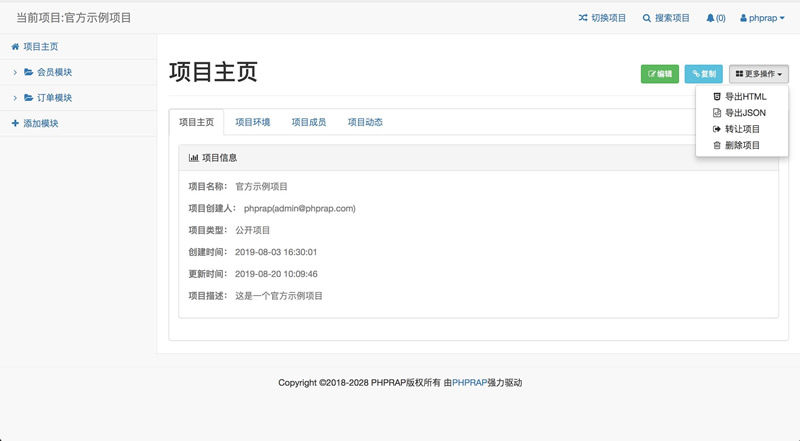Viewport: 800px width, 441px height.
Task: Choose 转让项目 in the dropdown menu
Action: click(742, 129)
